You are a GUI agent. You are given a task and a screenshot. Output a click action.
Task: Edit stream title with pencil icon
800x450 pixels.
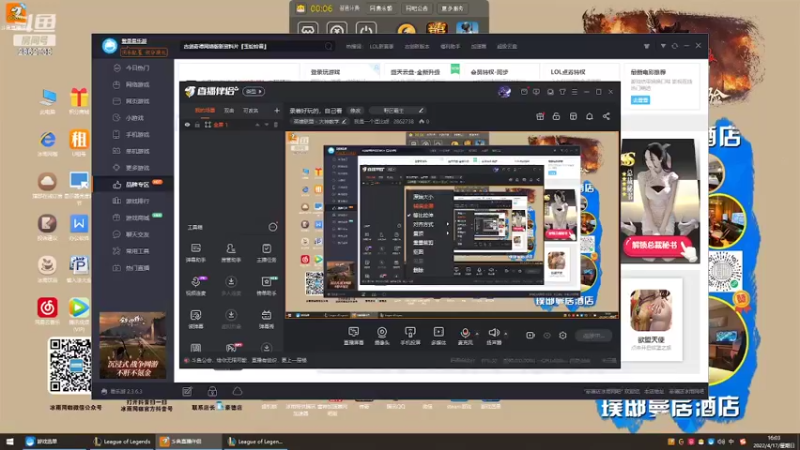tap(421, 110)
